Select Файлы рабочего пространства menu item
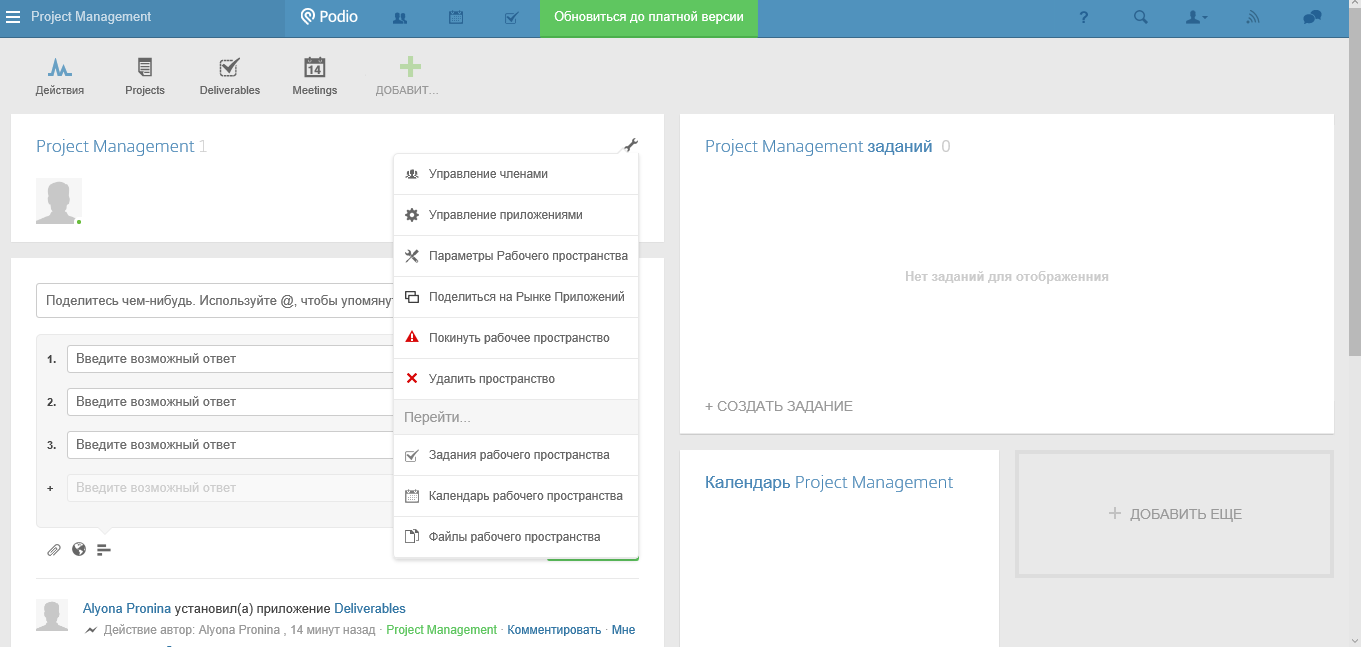1361x647 pixels. coord(516,537)
